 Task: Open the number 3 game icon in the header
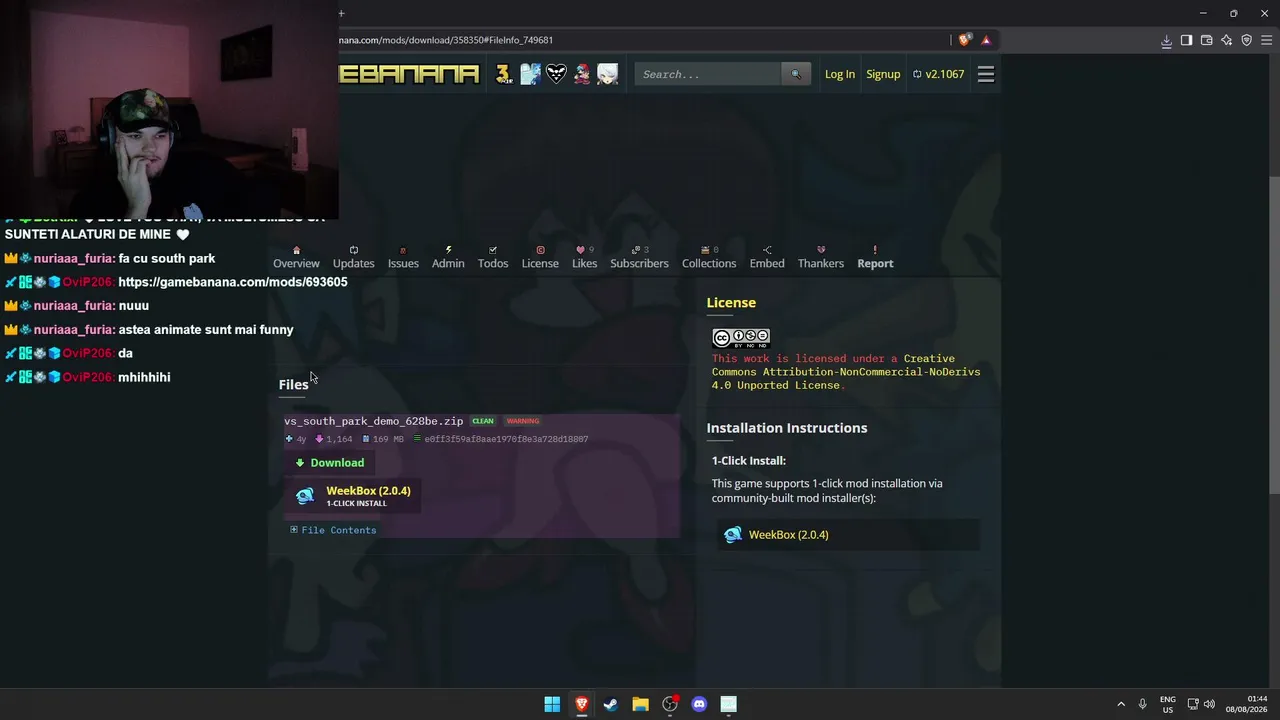tap(504, 74)
